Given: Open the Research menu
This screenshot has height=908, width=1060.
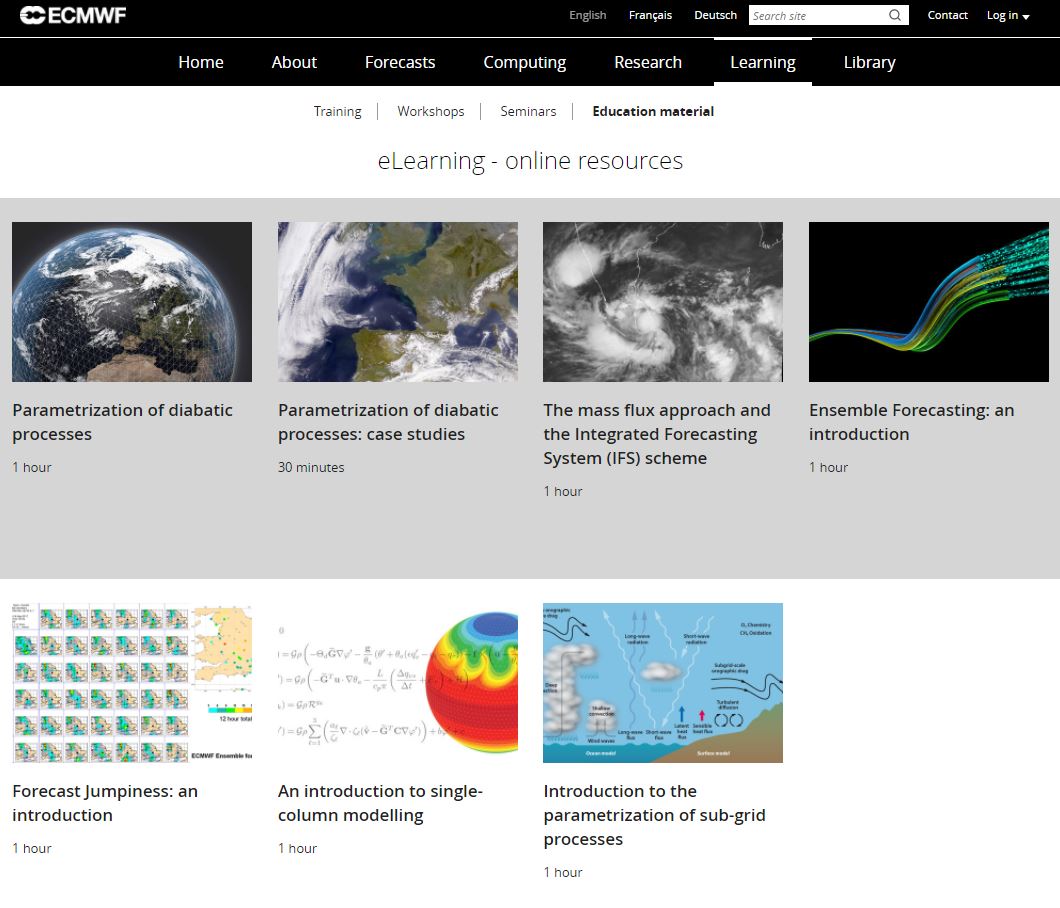Looking at the screenshot, I should [x=648, y=62].
